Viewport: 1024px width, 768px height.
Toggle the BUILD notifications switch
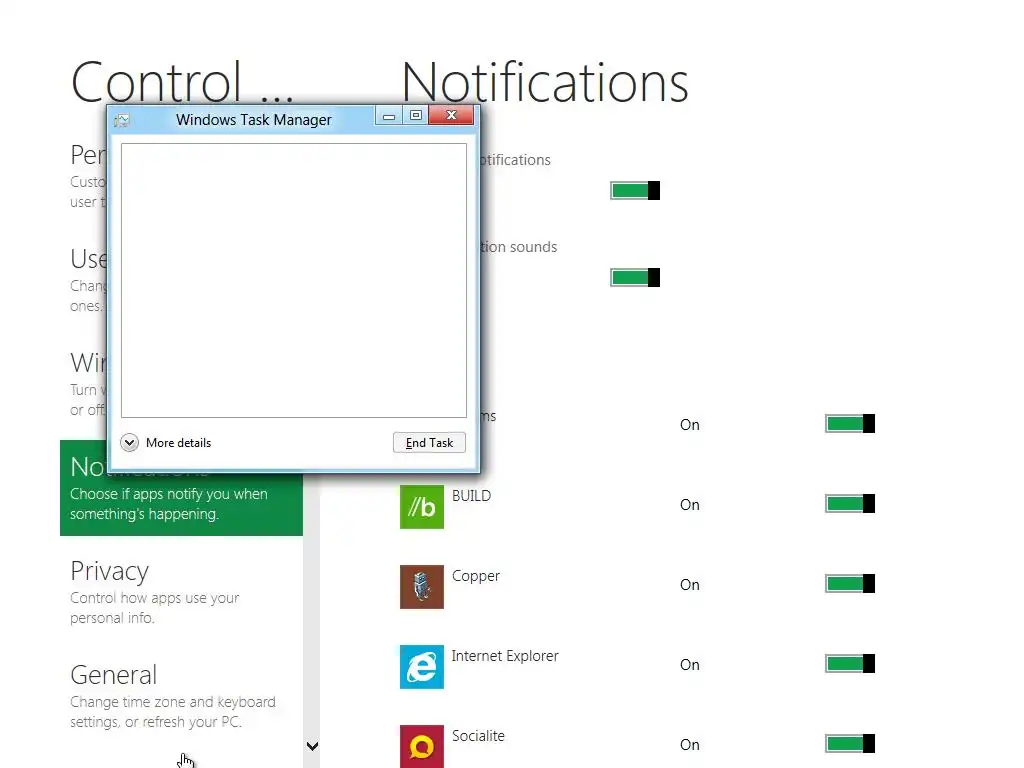[850, 504]
